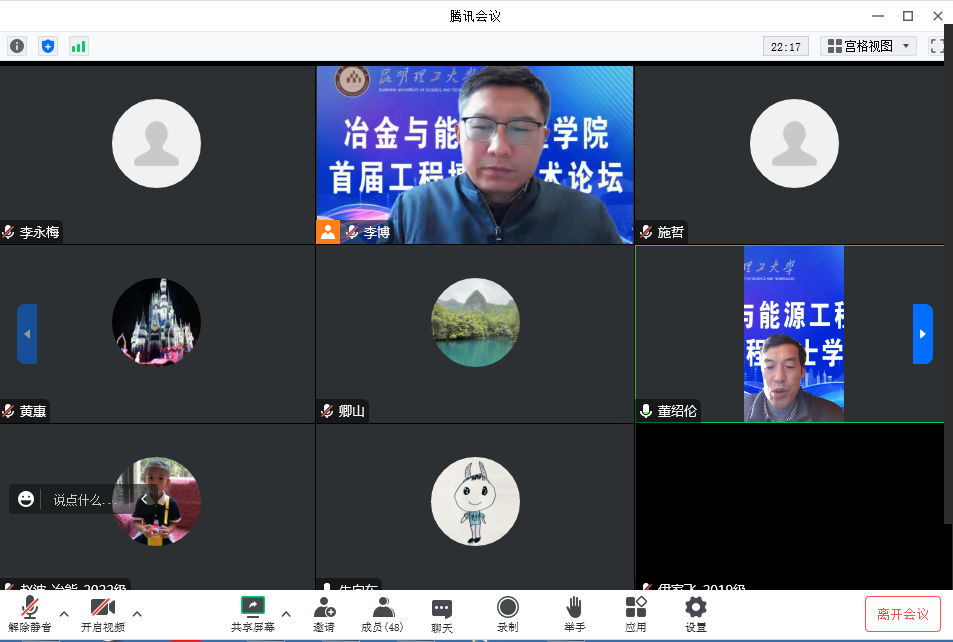The width and height of the screenshot is (953, 642).
Task: Turn on camera with 开启视频
Action: (x=102, y=613)
